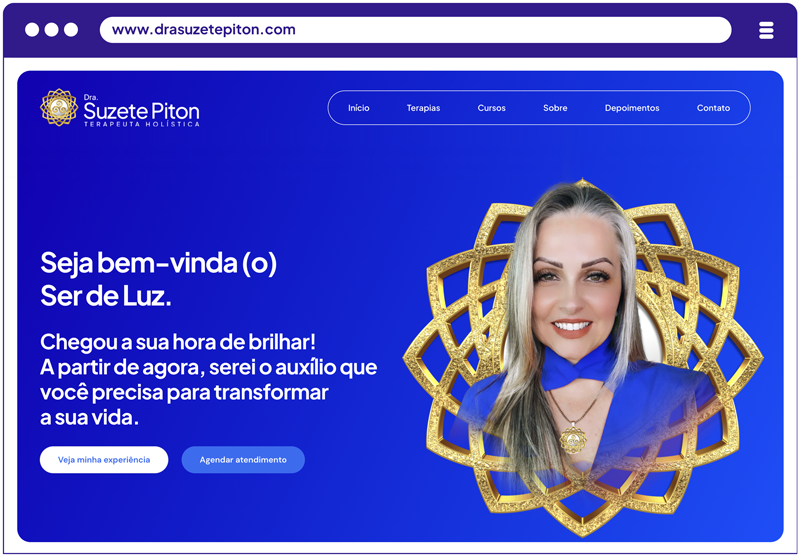Click the Suzete Piton logo text

coord(141,111)
